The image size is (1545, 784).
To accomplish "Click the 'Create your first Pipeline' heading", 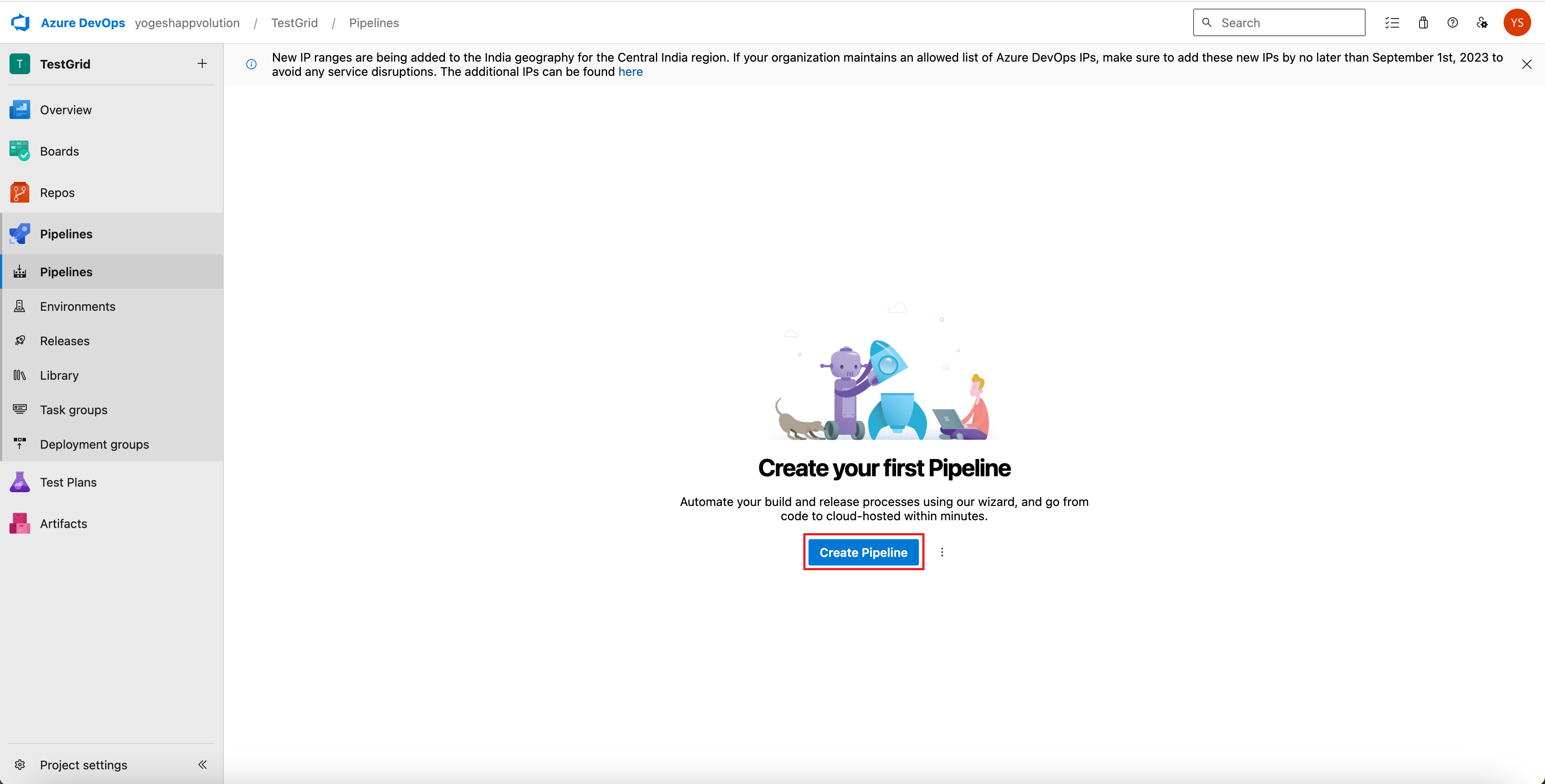I will coord(884,468).
